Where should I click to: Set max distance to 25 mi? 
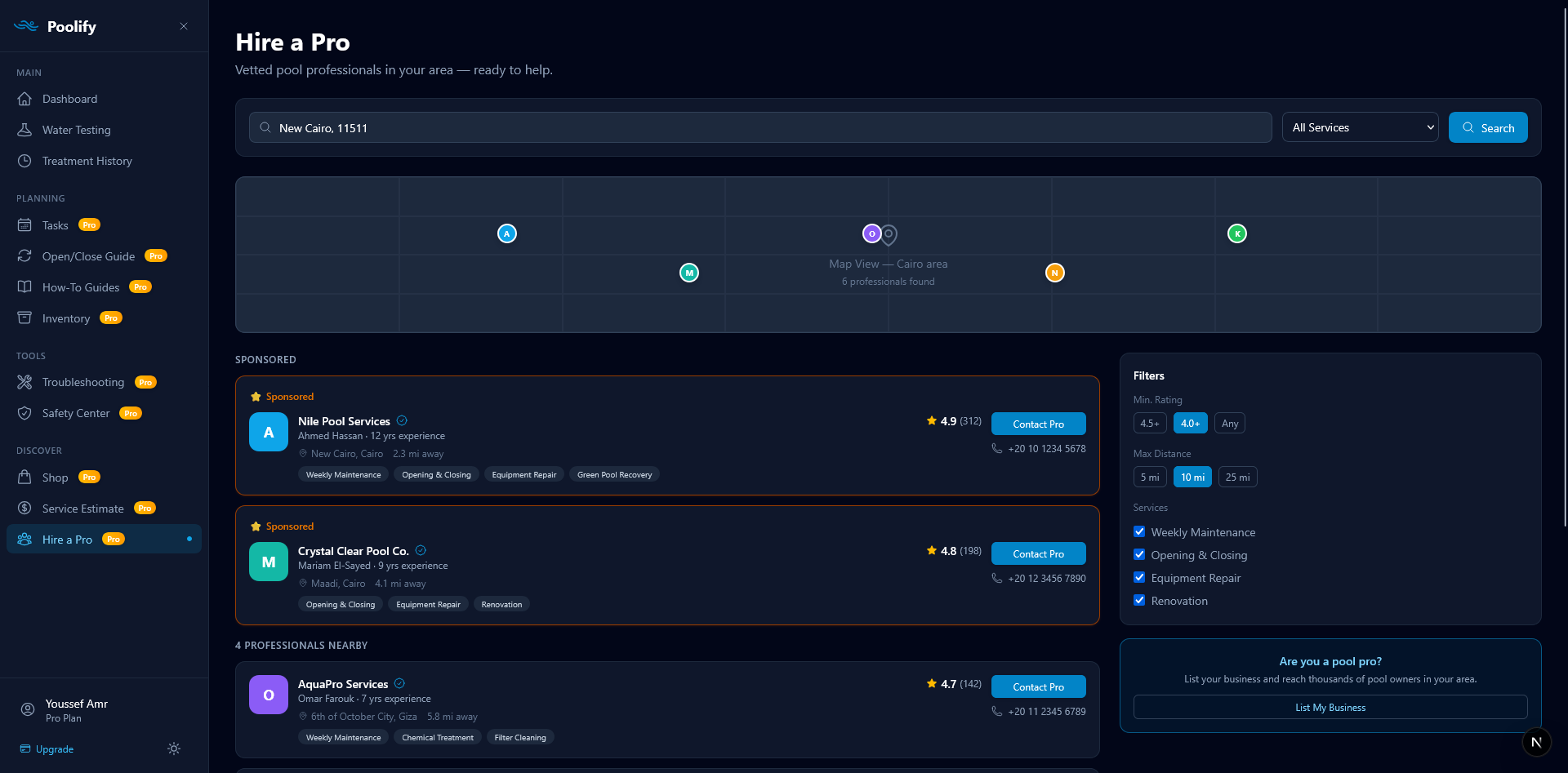click(x=1237, y=477)
